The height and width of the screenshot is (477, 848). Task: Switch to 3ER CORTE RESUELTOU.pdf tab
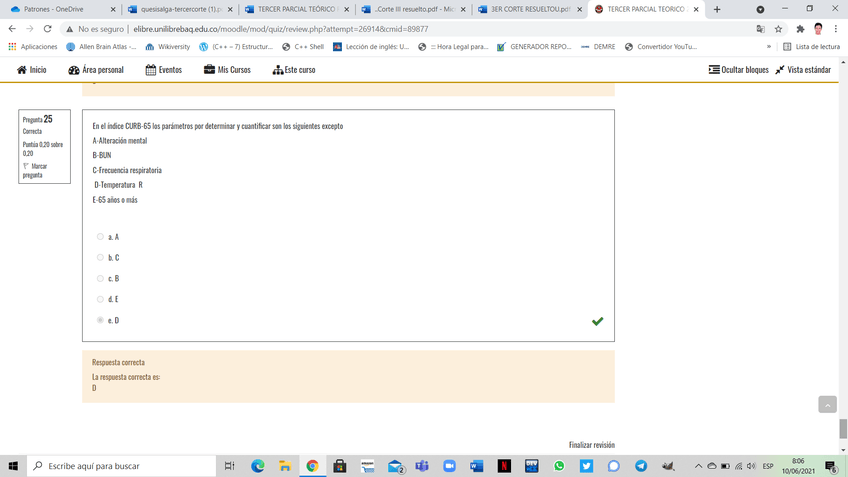tap(530, 9)
